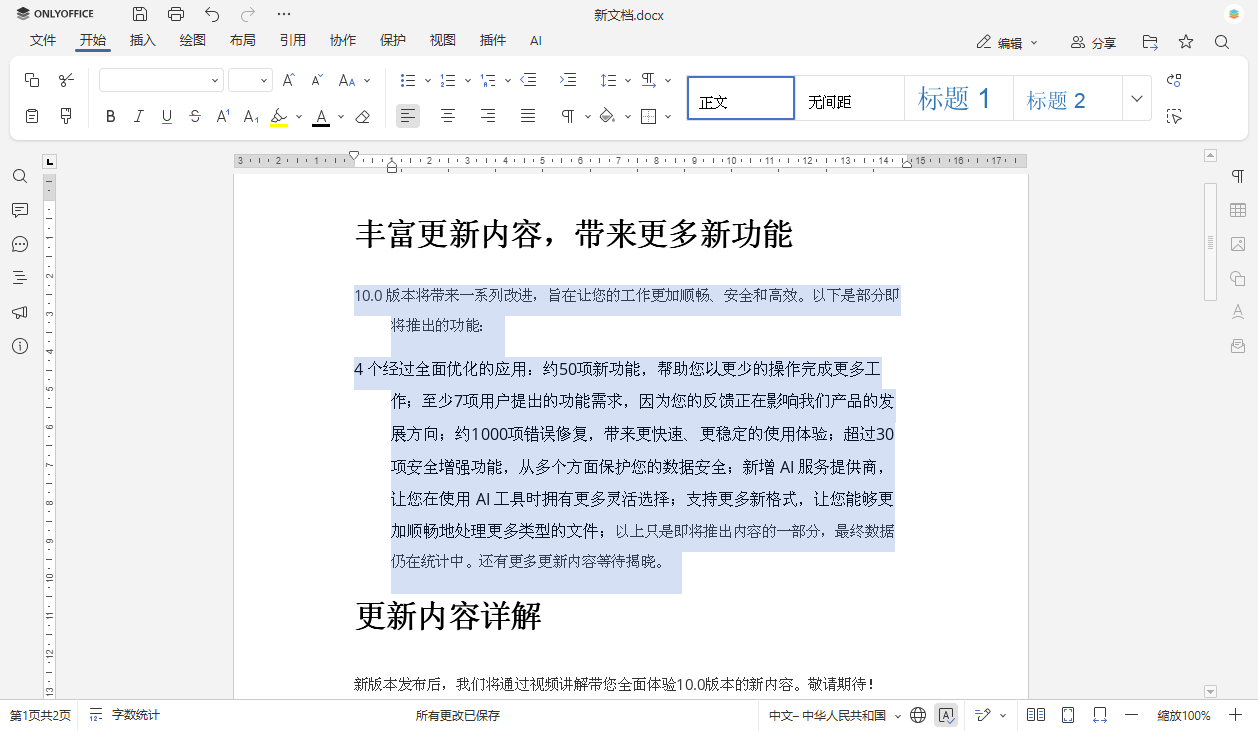Switch to the 布局 tab
The height and width of the screenshot is (731, 1258).
(x=243, y=40)
